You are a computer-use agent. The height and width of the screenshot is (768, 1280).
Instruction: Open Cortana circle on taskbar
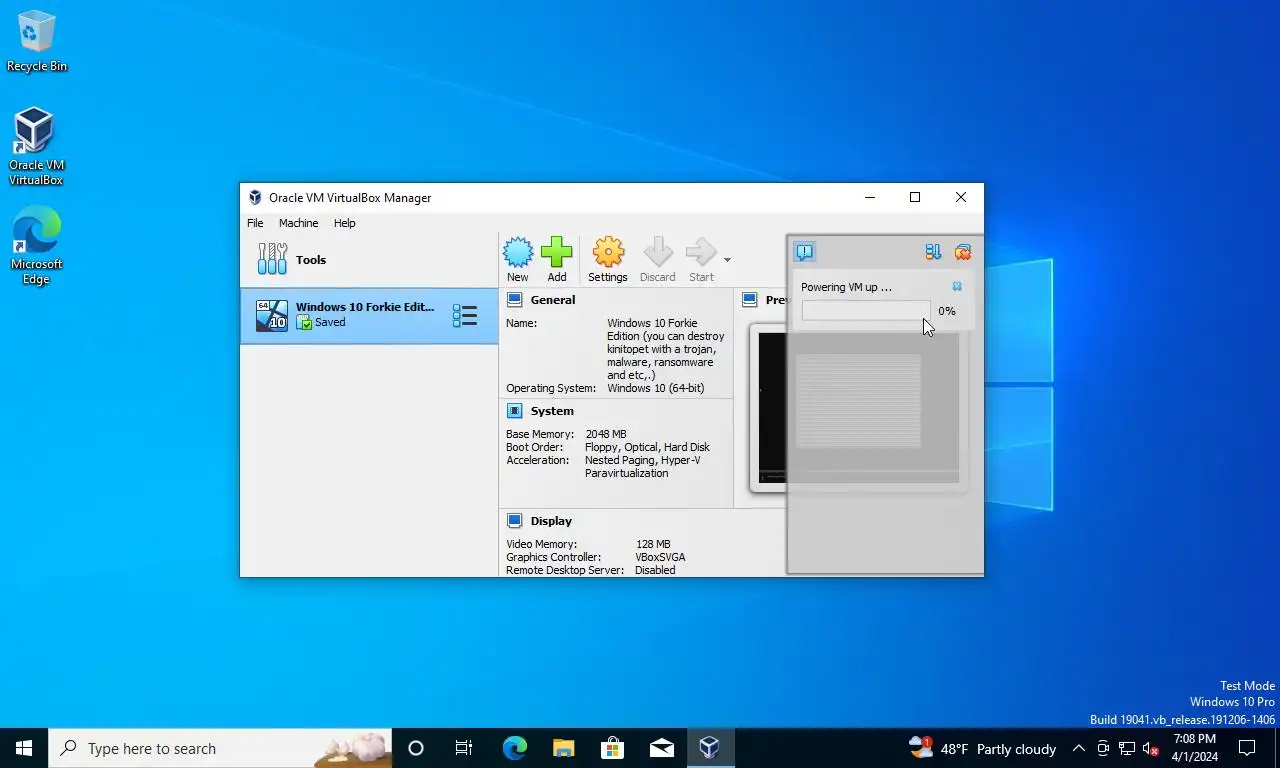[x=416, y=748]
